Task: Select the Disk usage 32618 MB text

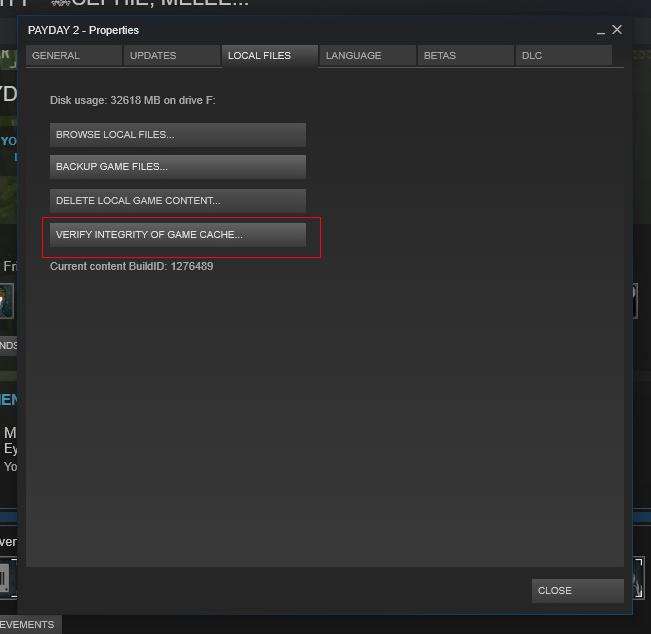Action: (x=133, y=100)
